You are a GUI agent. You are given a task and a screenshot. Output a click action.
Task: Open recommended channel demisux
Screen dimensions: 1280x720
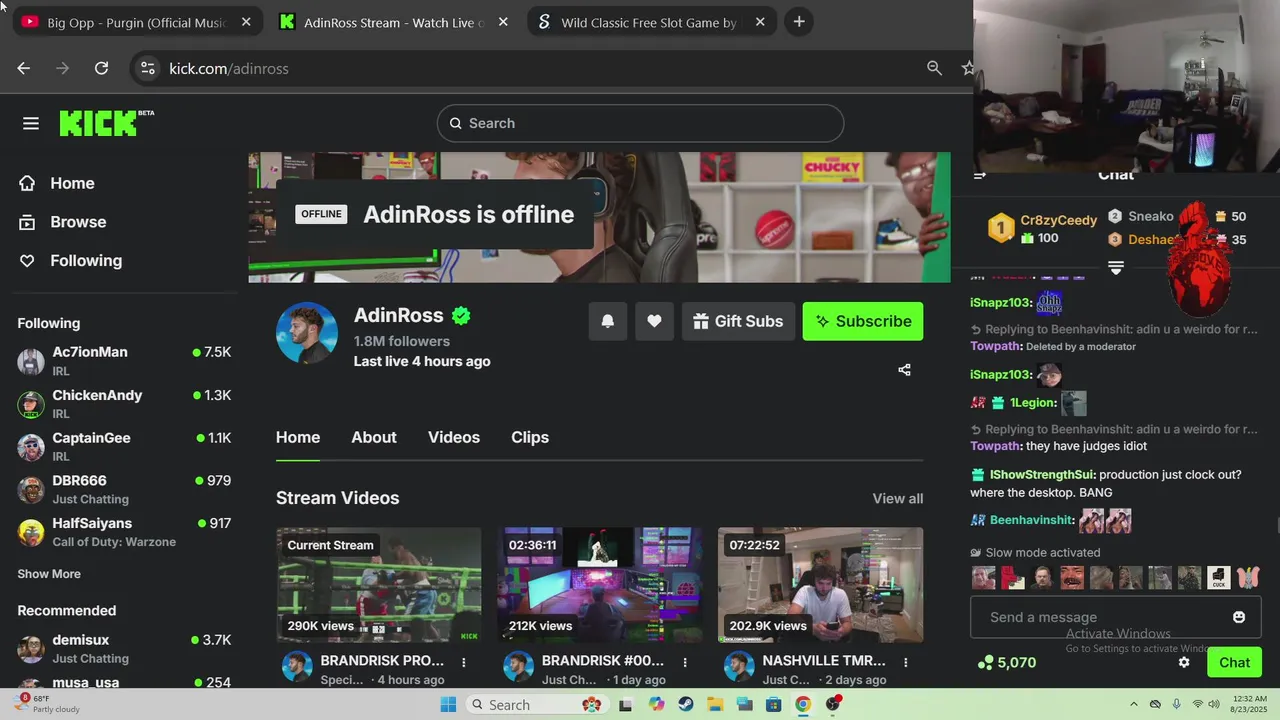coord(124,648)
